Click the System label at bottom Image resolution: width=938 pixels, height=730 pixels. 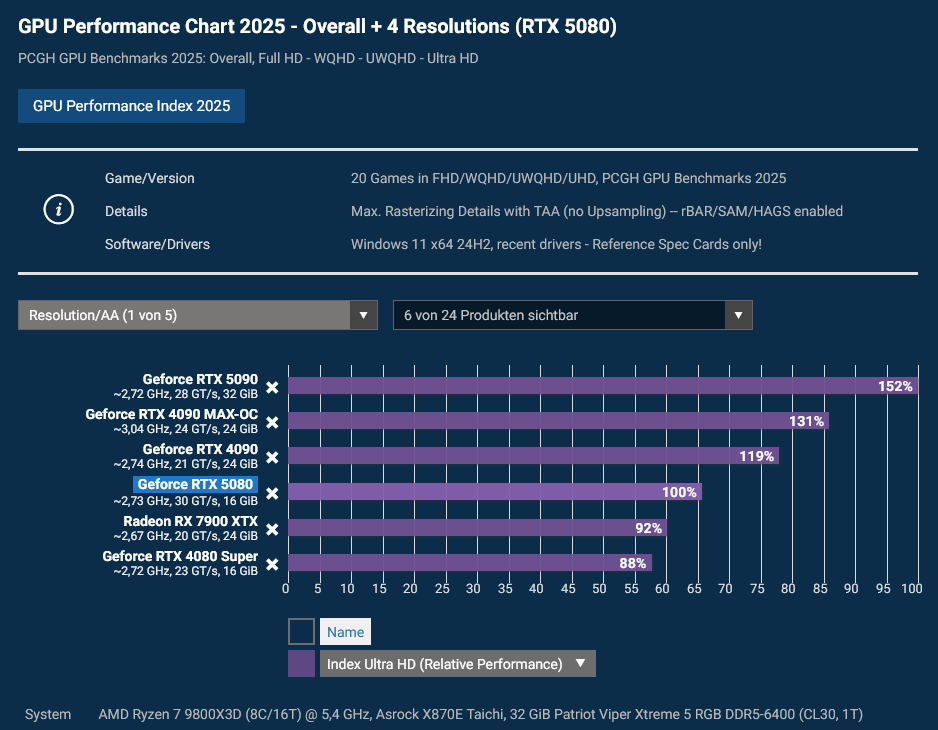[x=48, y=714]
